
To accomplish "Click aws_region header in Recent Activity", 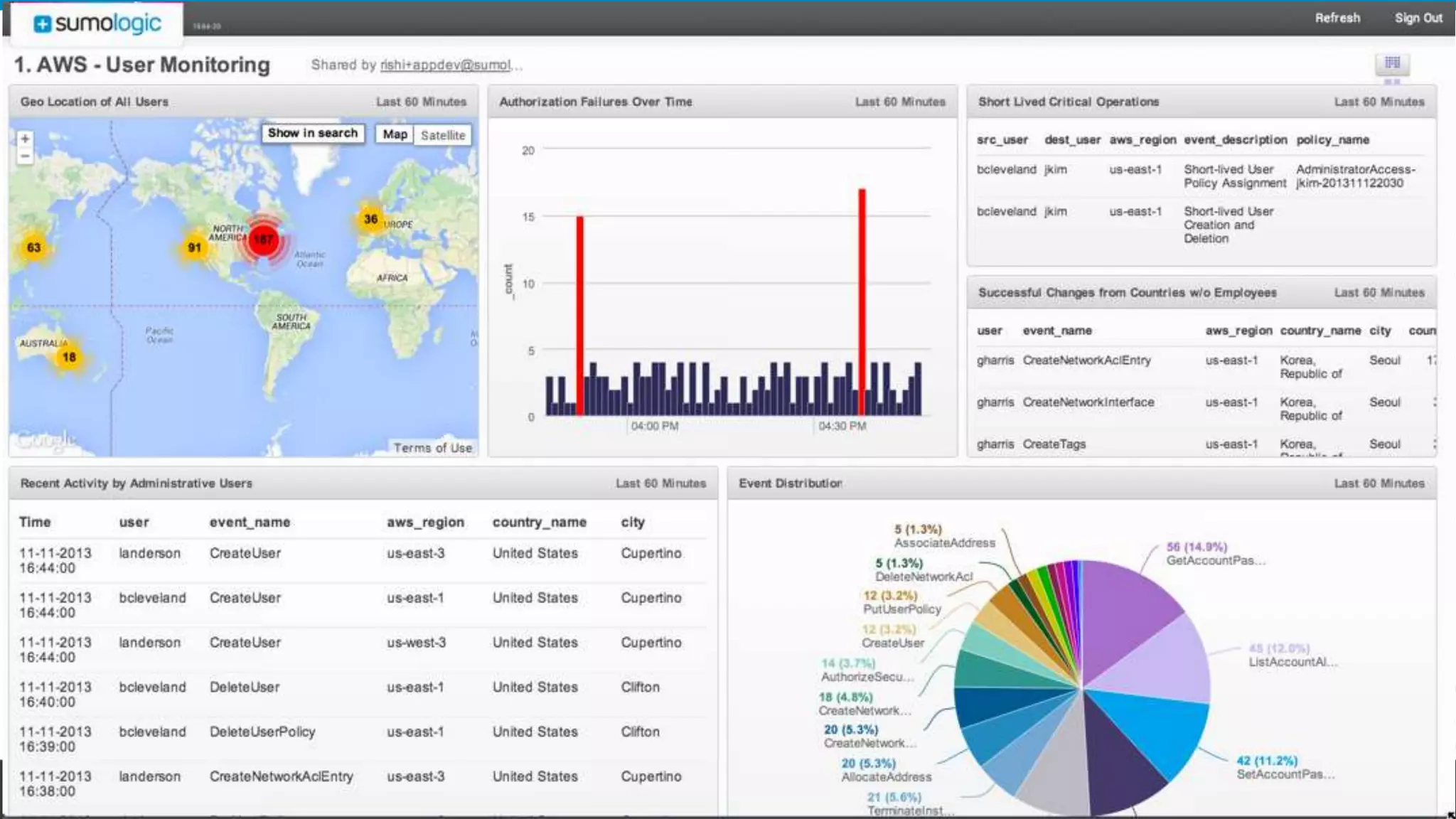I will point(425,522).
